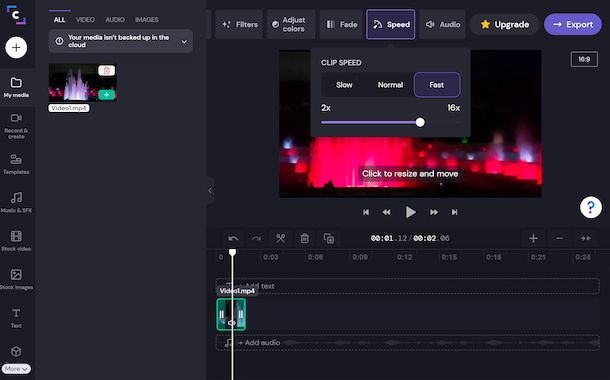The height and width of the screenshot is (380, 610).
Task: Set clip speed to Normal
Action: tap(390, 85)
